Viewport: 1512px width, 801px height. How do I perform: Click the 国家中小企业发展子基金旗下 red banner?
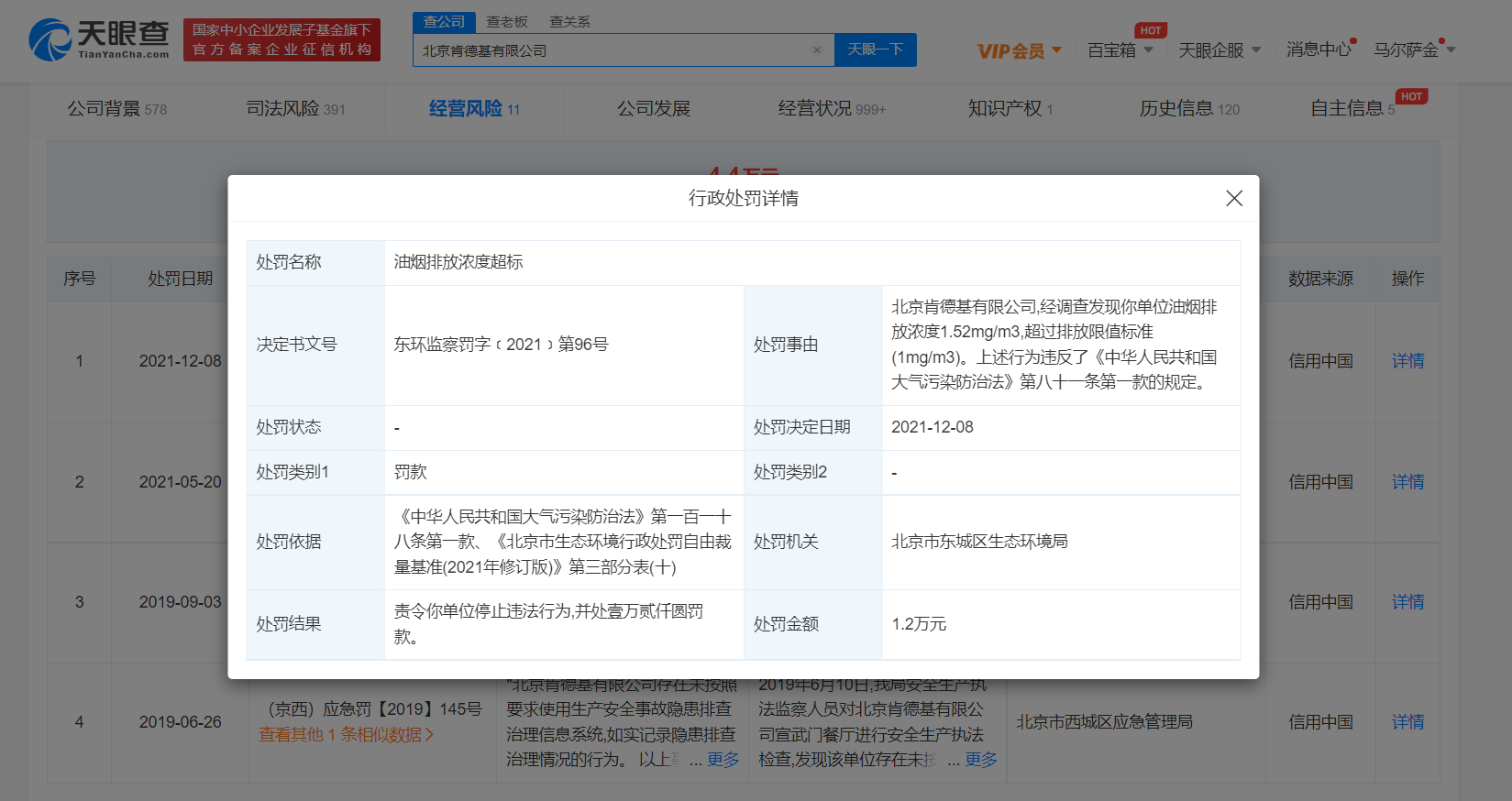pyautogui.click(x=281, y=39)
